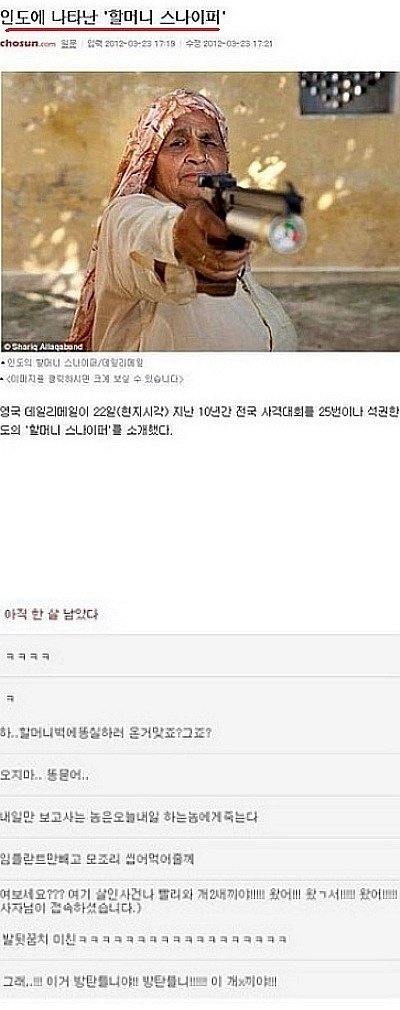
Task: Select the comment starting '여보세요???'
Action: tap(200, 900)
